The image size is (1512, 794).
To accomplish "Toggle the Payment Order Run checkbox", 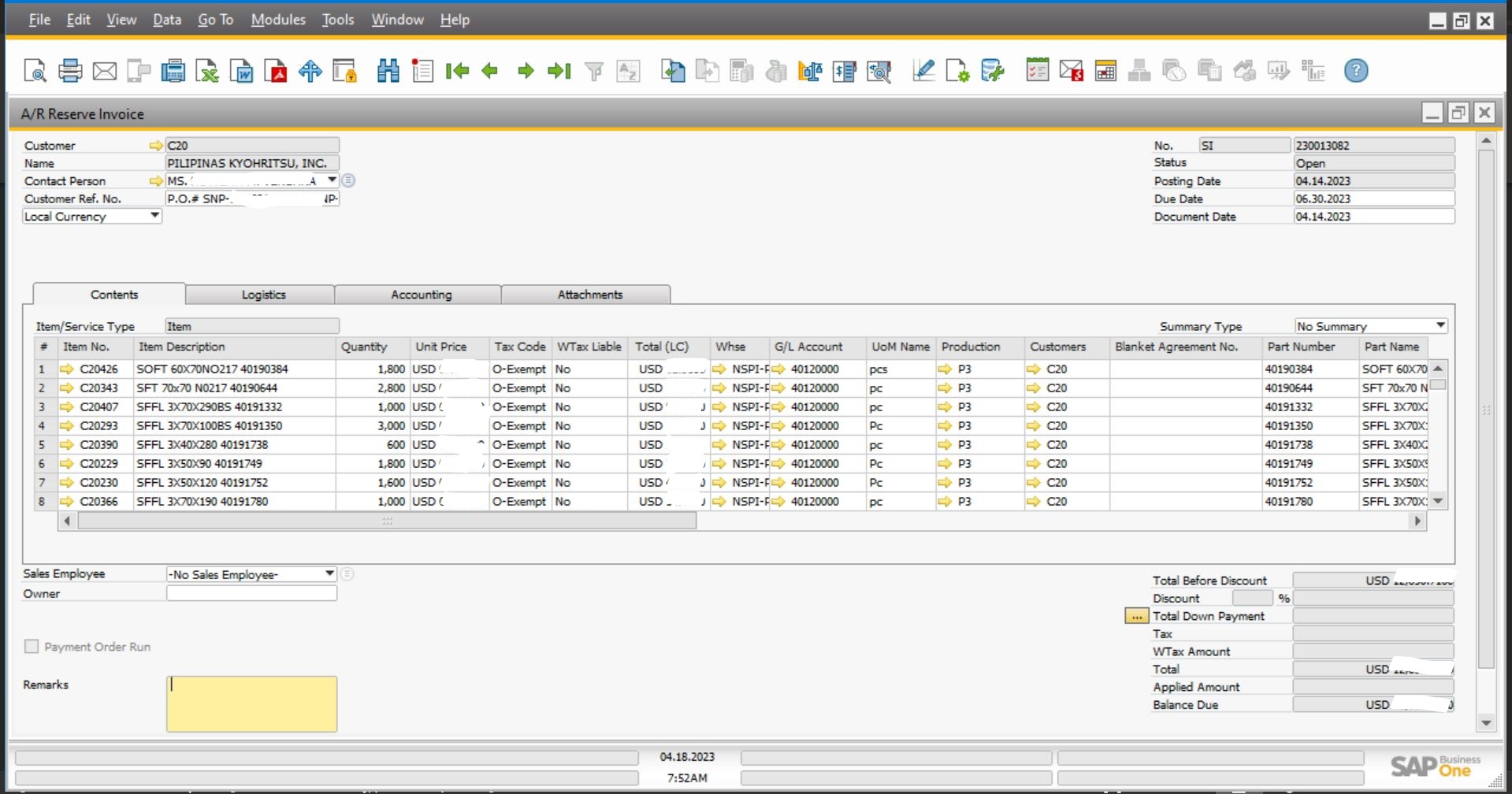I will tap(32, 647).
